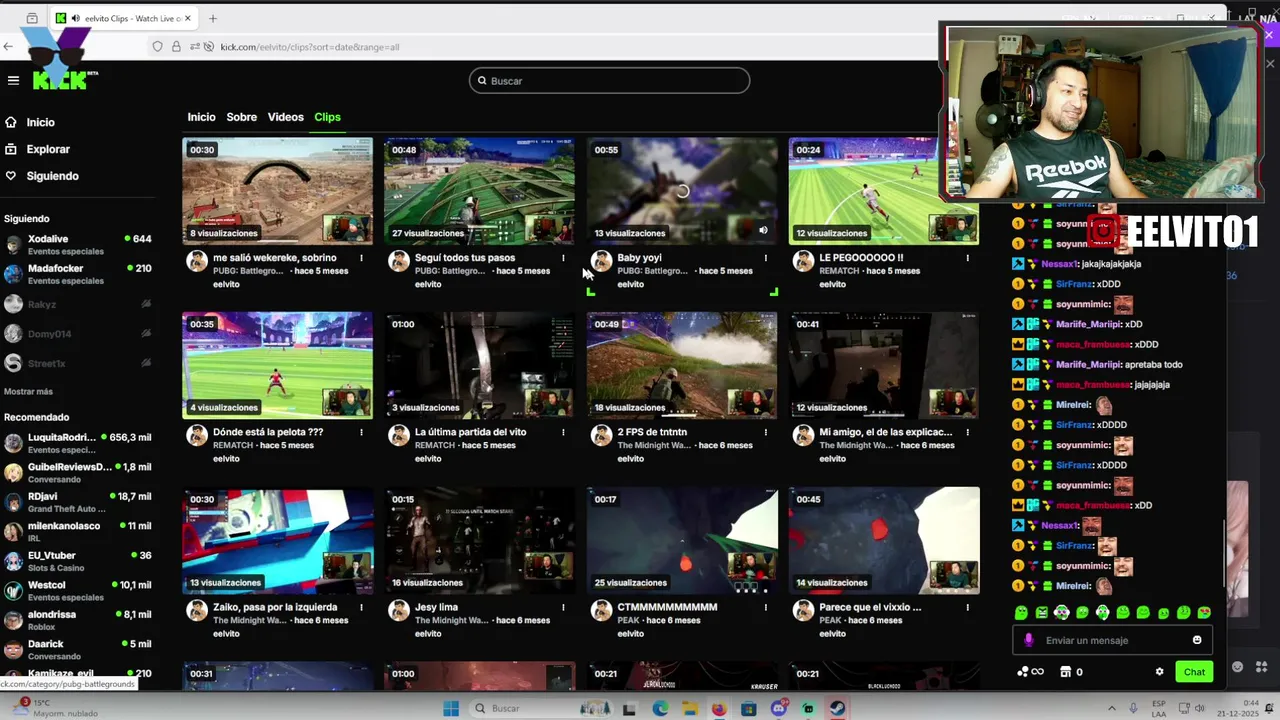Play the 'CTMMMMMMMMMM' PEAK clip

coord(682,540)
